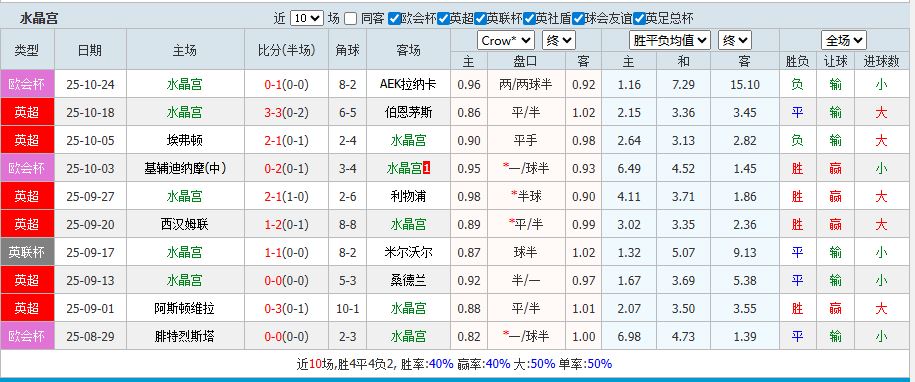Click score 0-2(0-1) for 基辅迪纳摩 match
This screenshot has height=382, width=915.
click(x=287, y=169)
